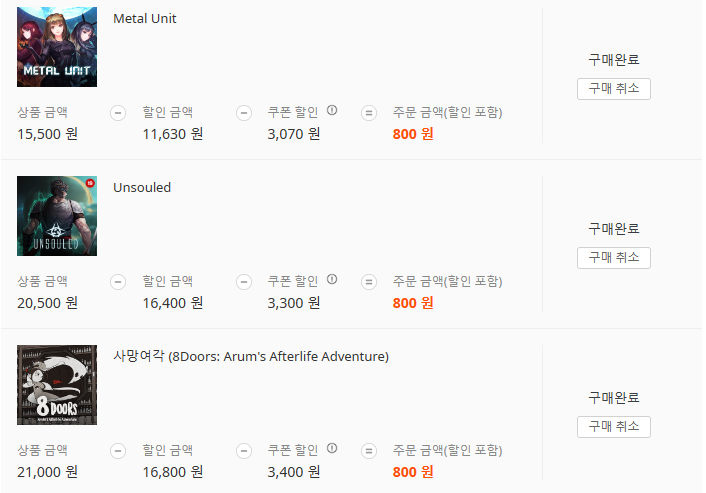This screenshot has height=493, width=706.
Task: Click the 800 원 order total for Metal Unit
Action: click(413, 134)
